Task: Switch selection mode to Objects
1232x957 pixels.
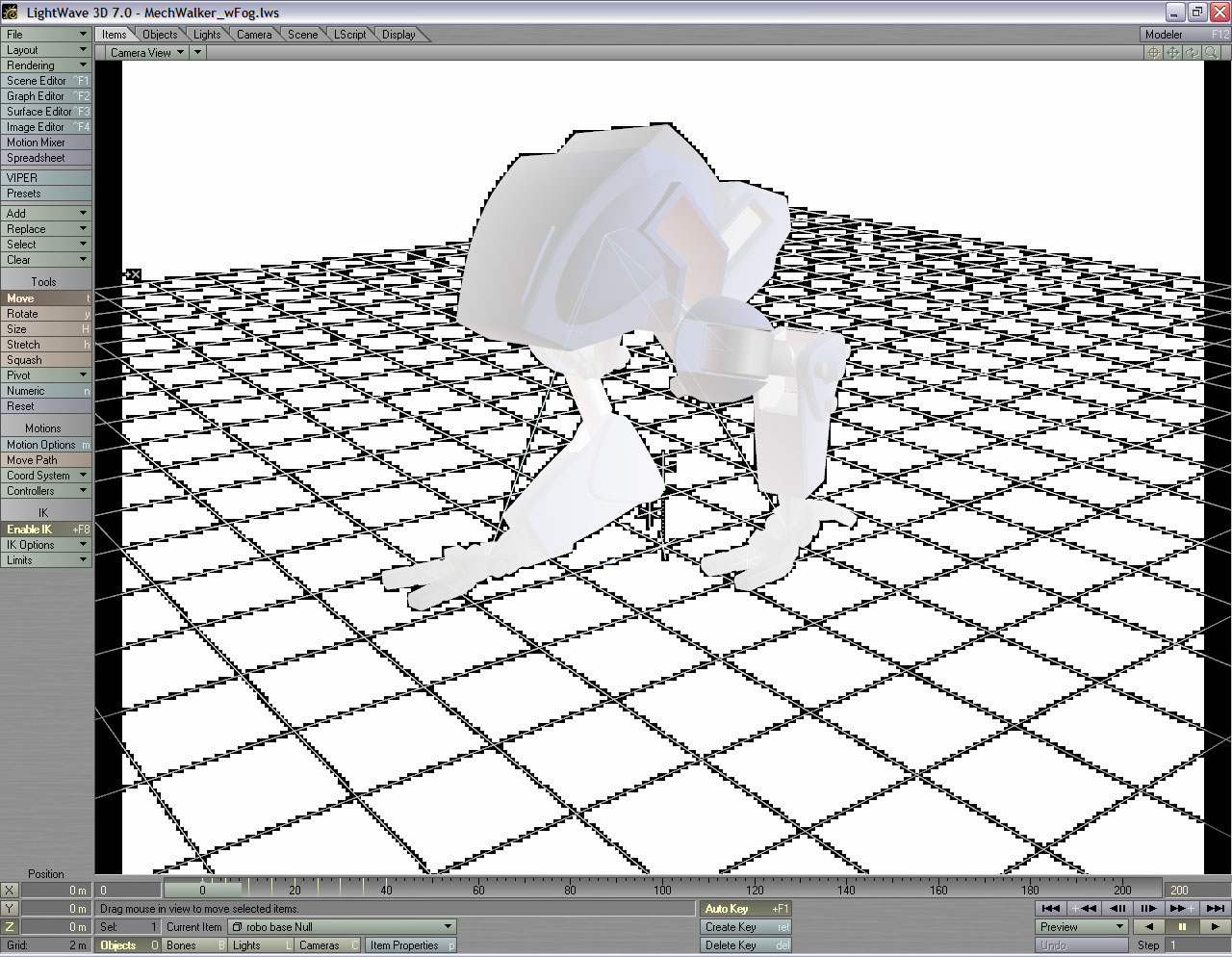Action: [129, 945]
